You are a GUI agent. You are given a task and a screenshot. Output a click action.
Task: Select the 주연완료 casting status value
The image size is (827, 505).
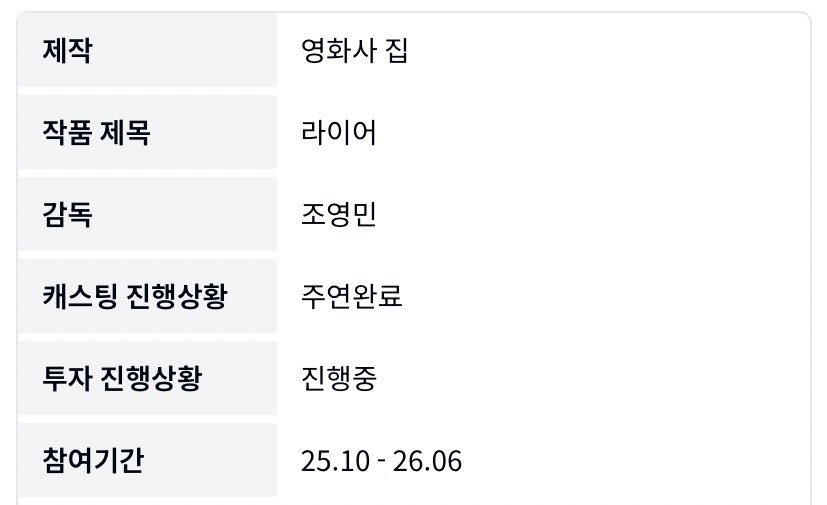pyautogui.click(x=351, y=297)
